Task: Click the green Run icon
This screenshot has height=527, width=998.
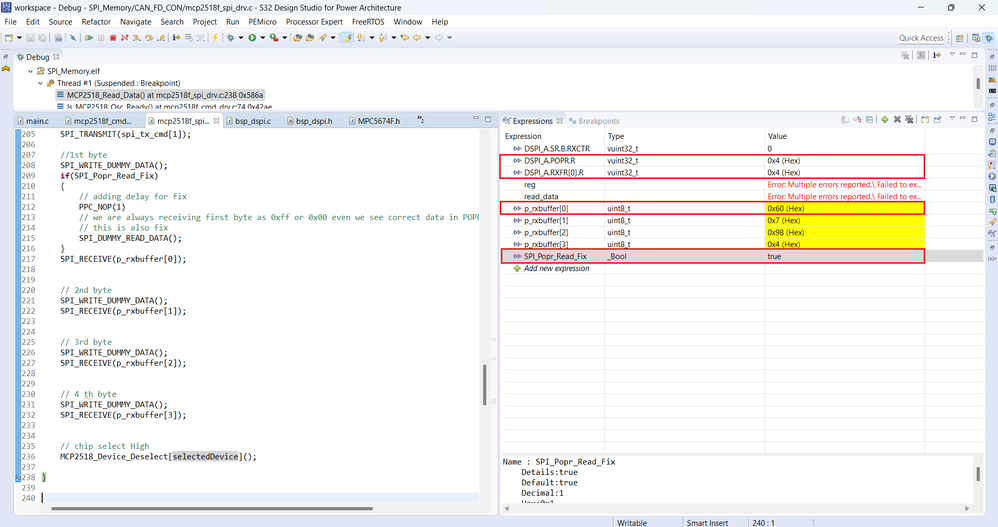Action: click(252, 38)
